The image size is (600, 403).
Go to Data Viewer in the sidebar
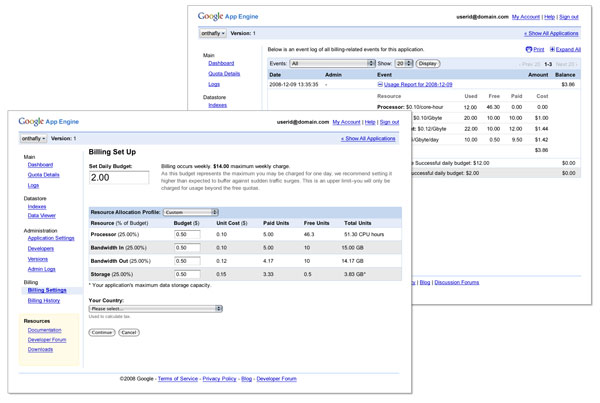[x=41, y=215]
